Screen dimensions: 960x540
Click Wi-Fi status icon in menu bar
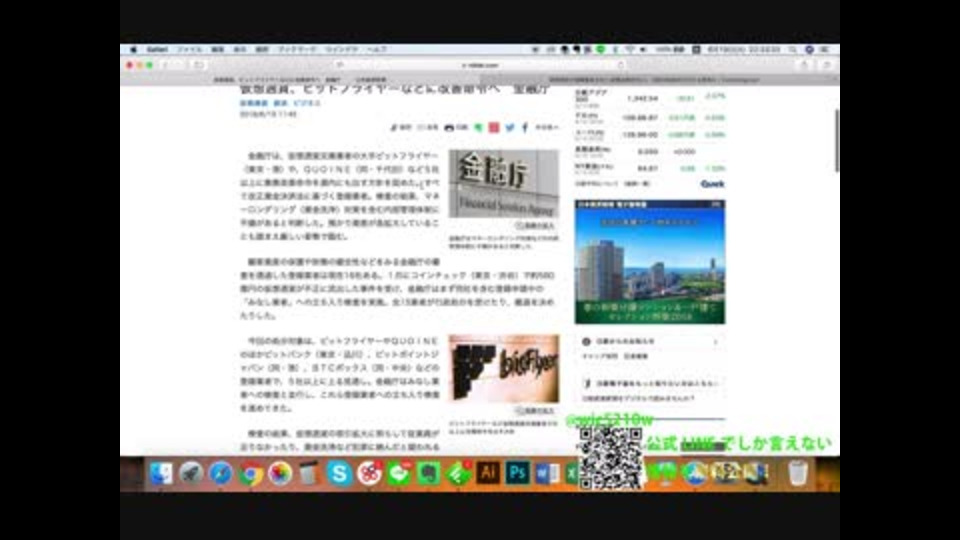pyautogui.click(x=629, y=50)
